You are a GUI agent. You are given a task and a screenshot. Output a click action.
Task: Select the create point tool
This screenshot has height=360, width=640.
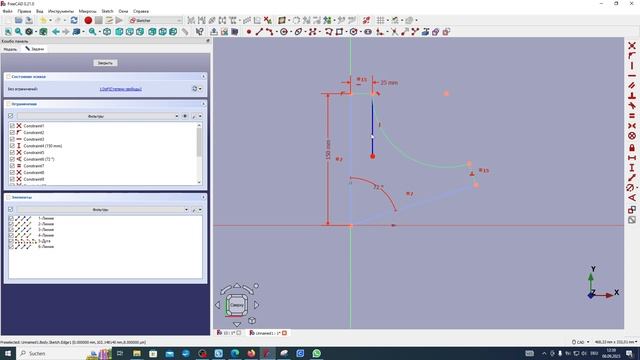[x=249, y=31]
